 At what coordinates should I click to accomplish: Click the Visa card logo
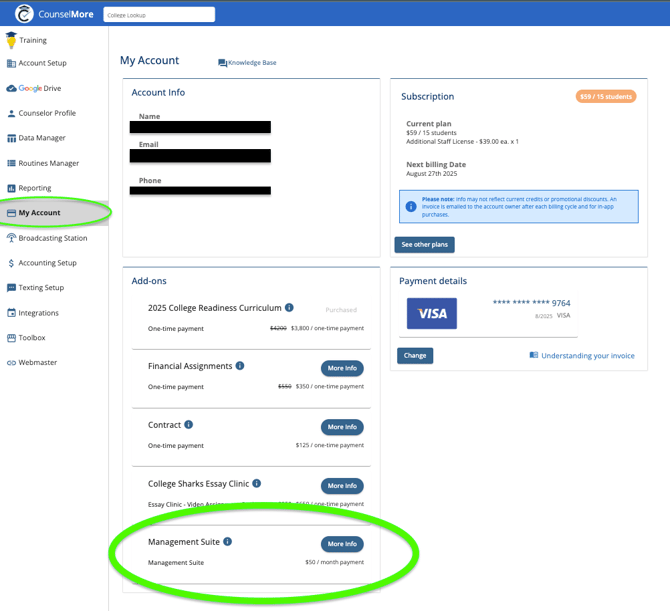pos(432,313)
